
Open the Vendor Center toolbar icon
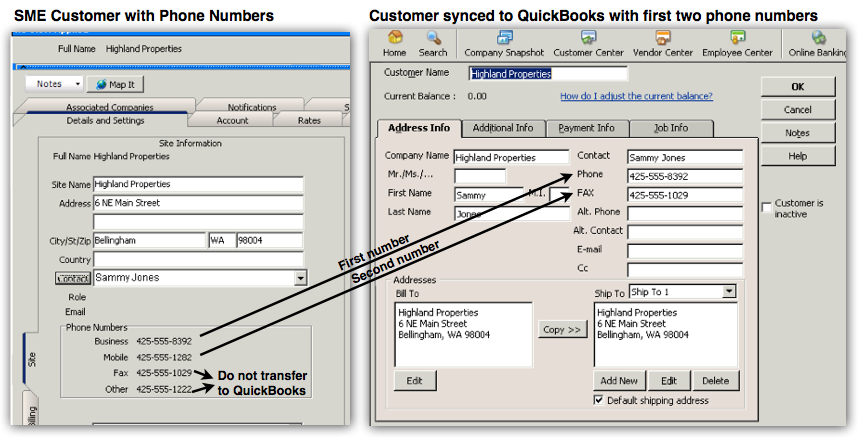tap(663, 44)
